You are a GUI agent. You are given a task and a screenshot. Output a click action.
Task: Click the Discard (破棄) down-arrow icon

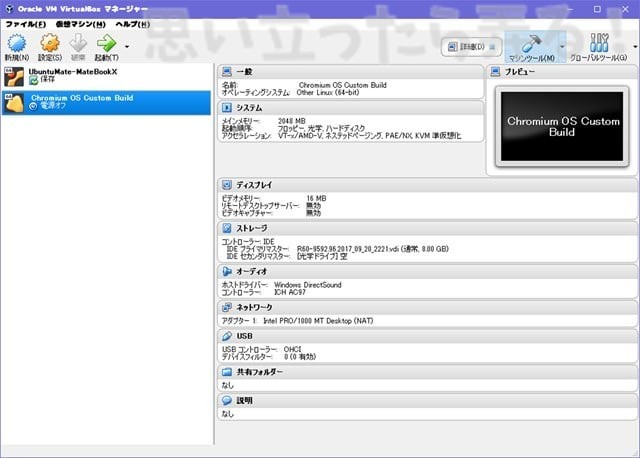[78, 43]
